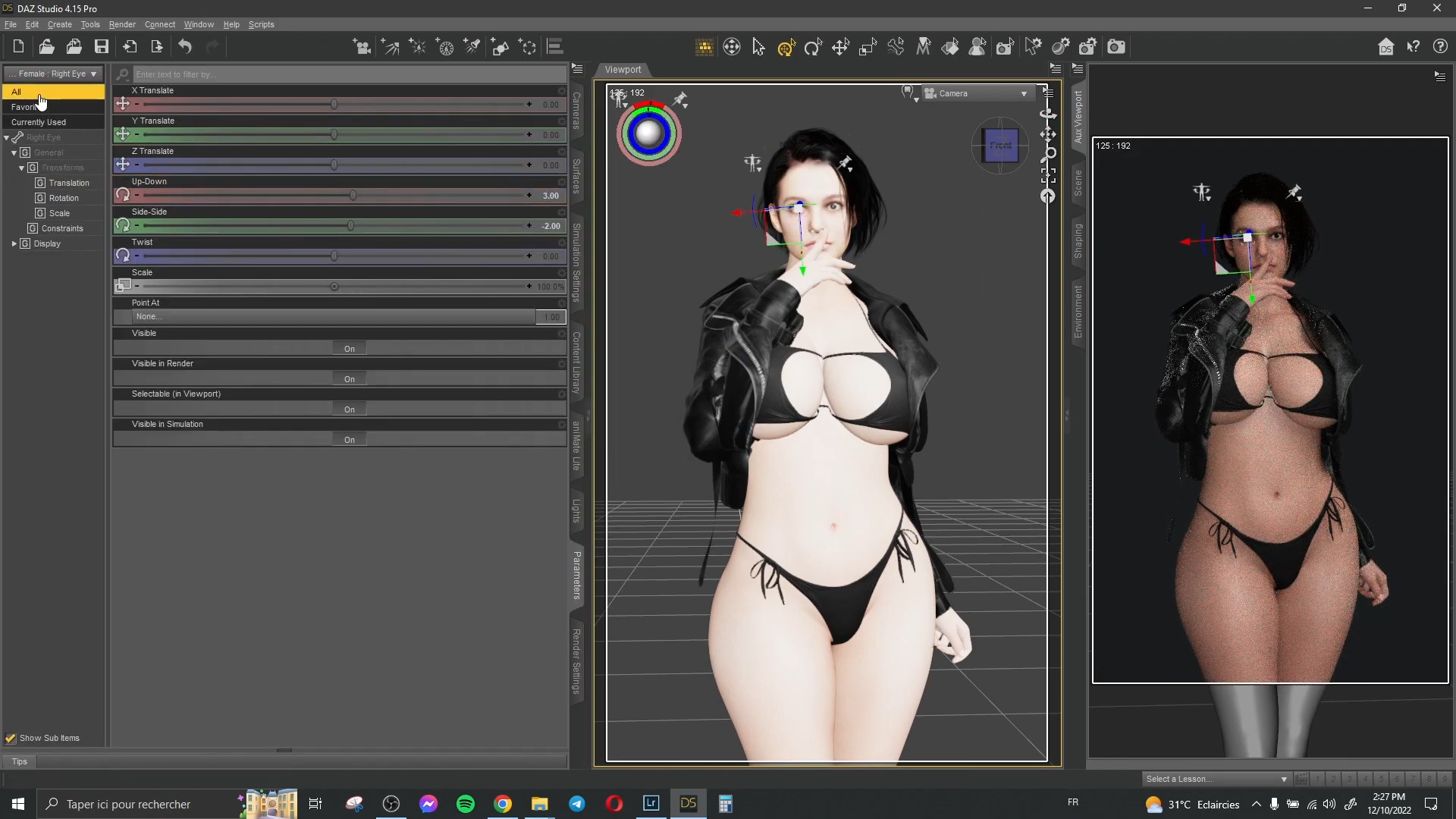Select the All parameters filter
This screenshot has height=819, width=1456.
53,92
